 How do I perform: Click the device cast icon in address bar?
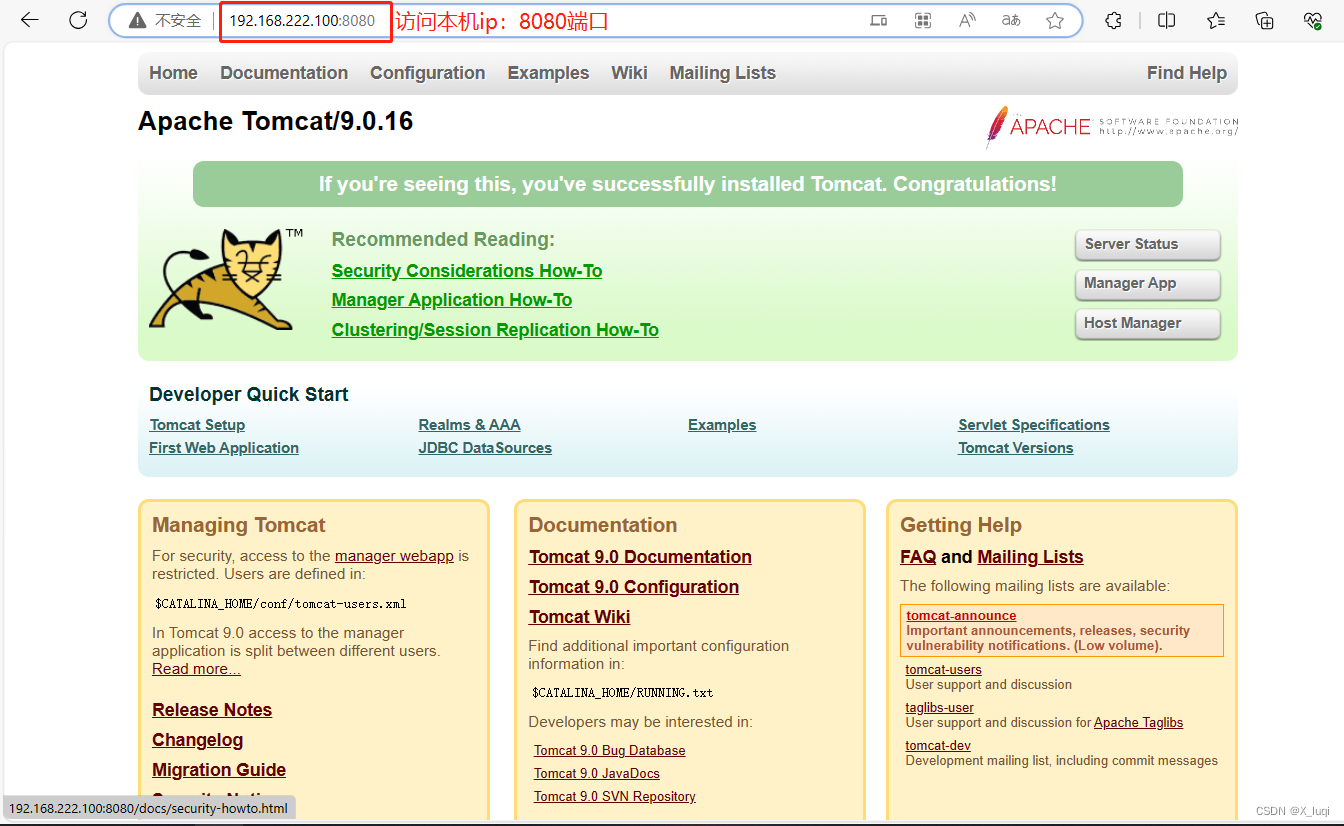879,20
